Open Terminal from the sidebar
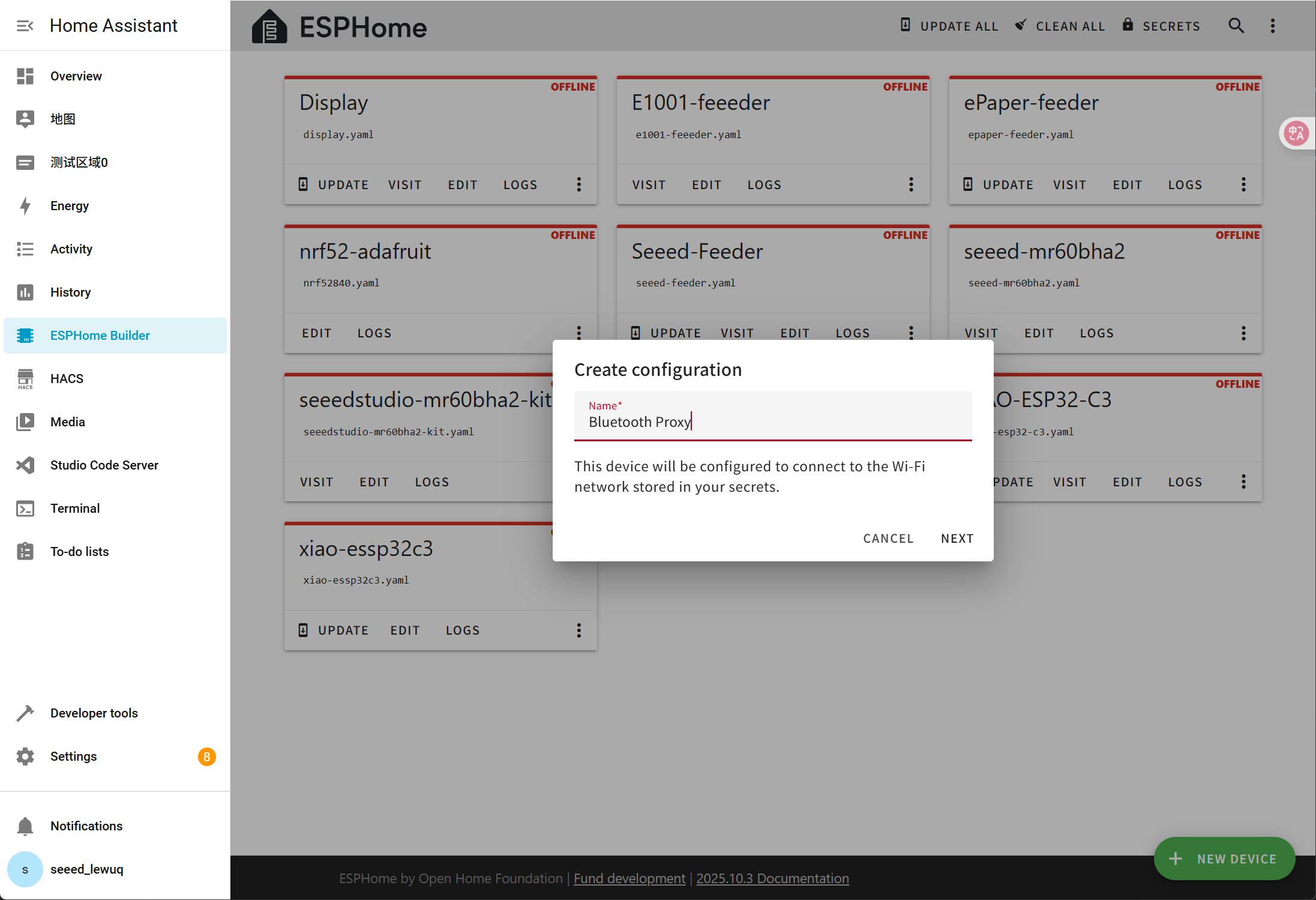 [x=75, y=509]
